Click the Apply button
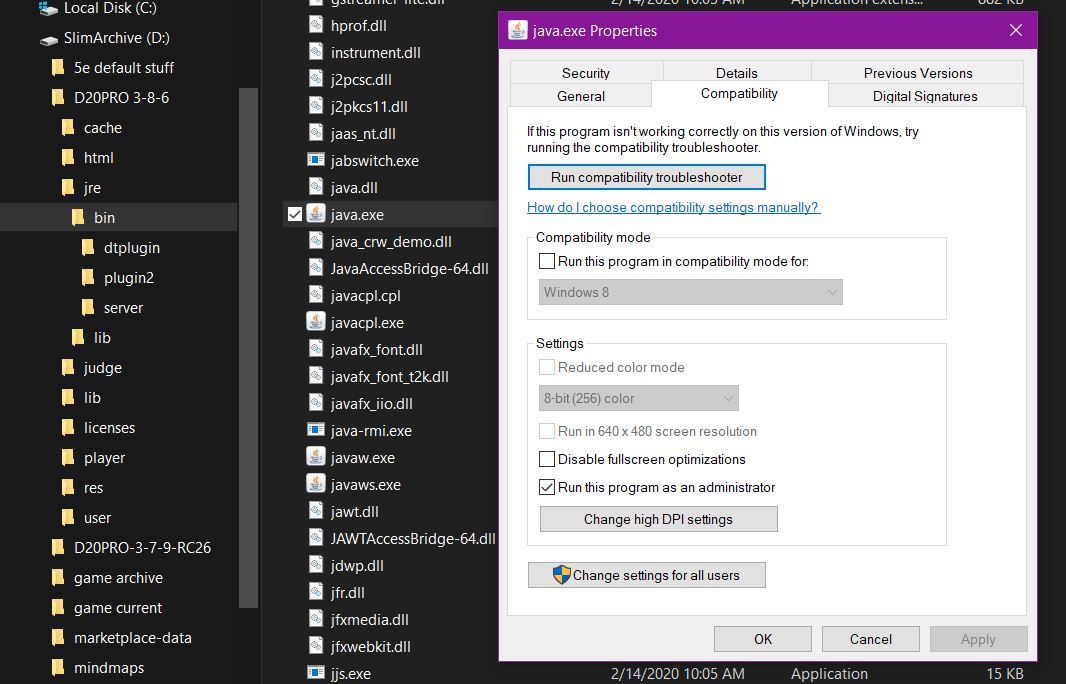The width and height of the screenshot is (1066, 684). (978, 639)
